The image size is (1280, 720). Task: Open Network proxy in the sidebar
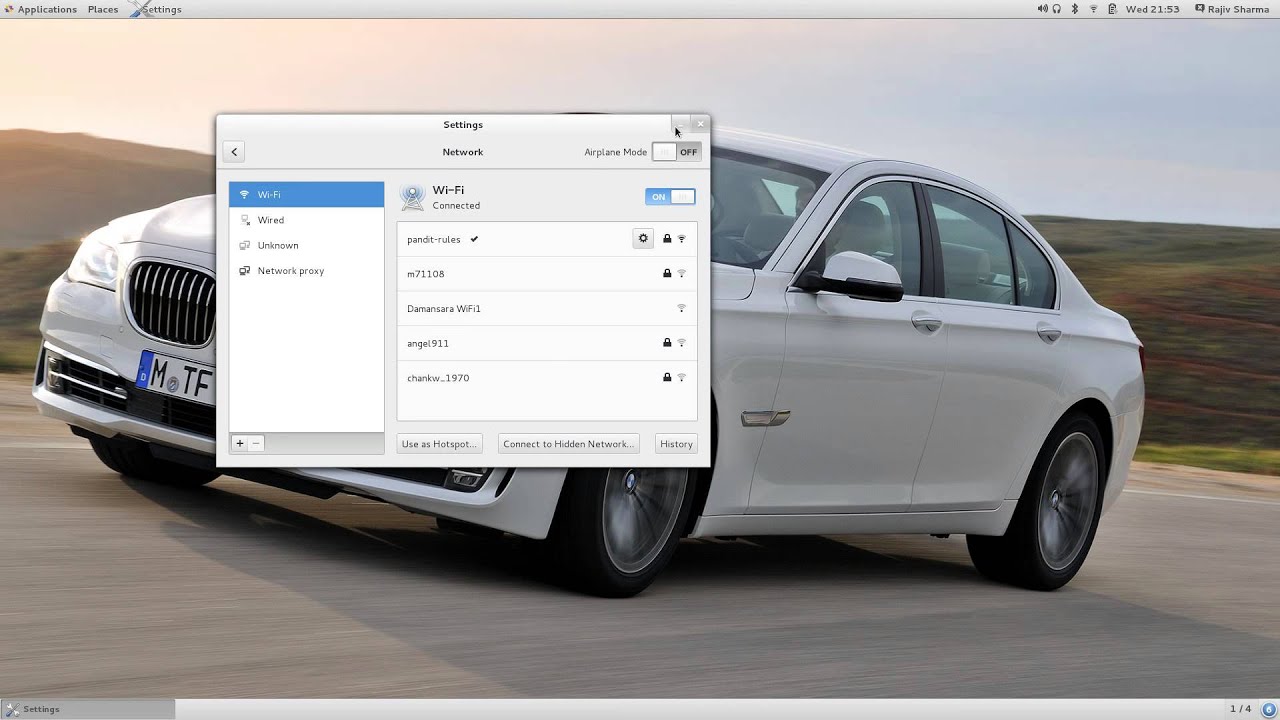(x=306, y=271)
